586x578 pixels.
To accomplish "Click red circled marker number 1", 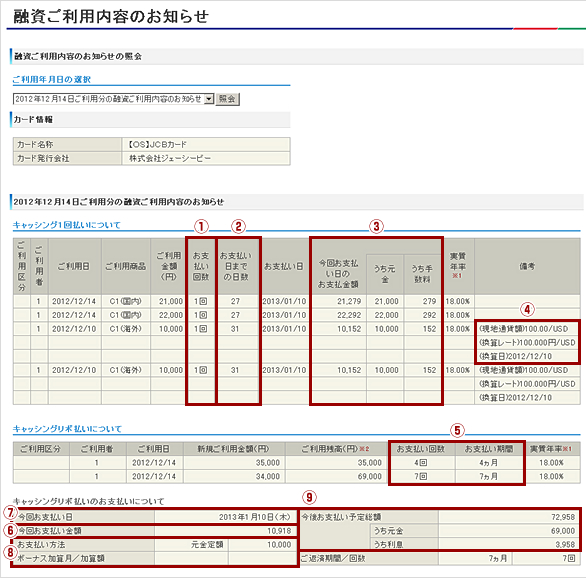I will (x=201, y=226).
